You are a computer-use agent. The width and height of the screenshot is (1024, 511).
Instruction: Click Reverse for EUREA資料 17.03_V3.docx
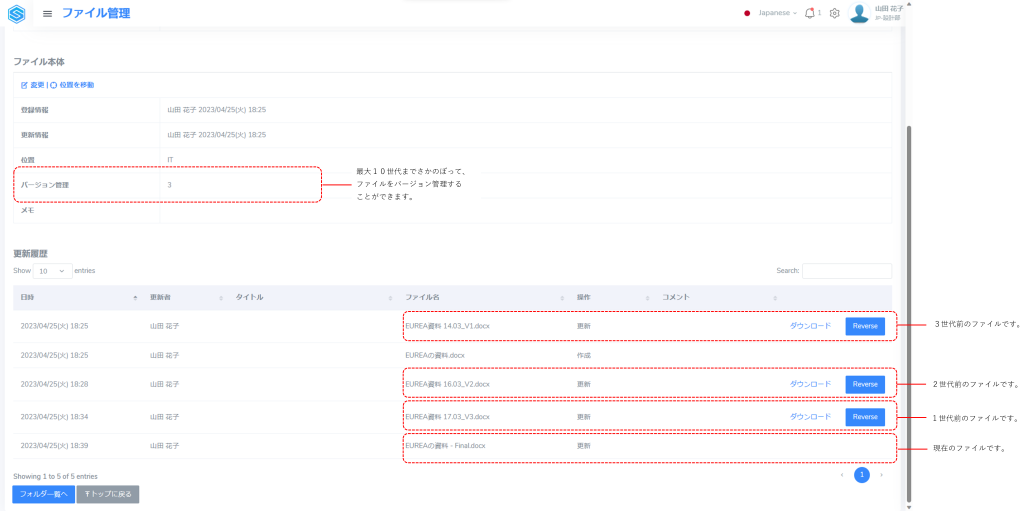point(865,417)
